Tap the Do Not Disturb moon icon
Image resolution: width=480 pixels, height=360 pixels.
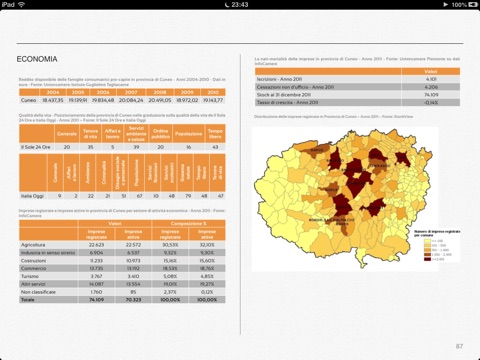click(x=227, y=5)
